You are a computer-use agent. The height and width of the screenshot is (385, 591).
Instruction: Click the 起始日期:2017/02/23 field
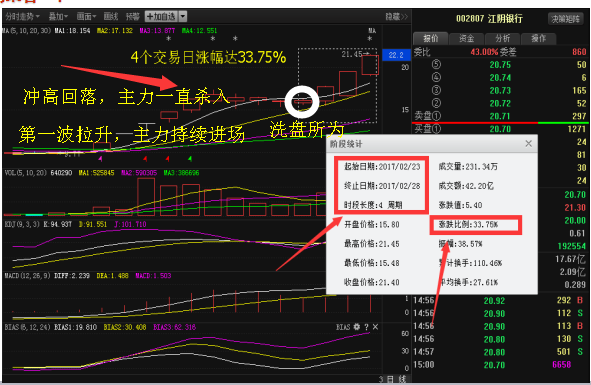(x=382, y=167)
